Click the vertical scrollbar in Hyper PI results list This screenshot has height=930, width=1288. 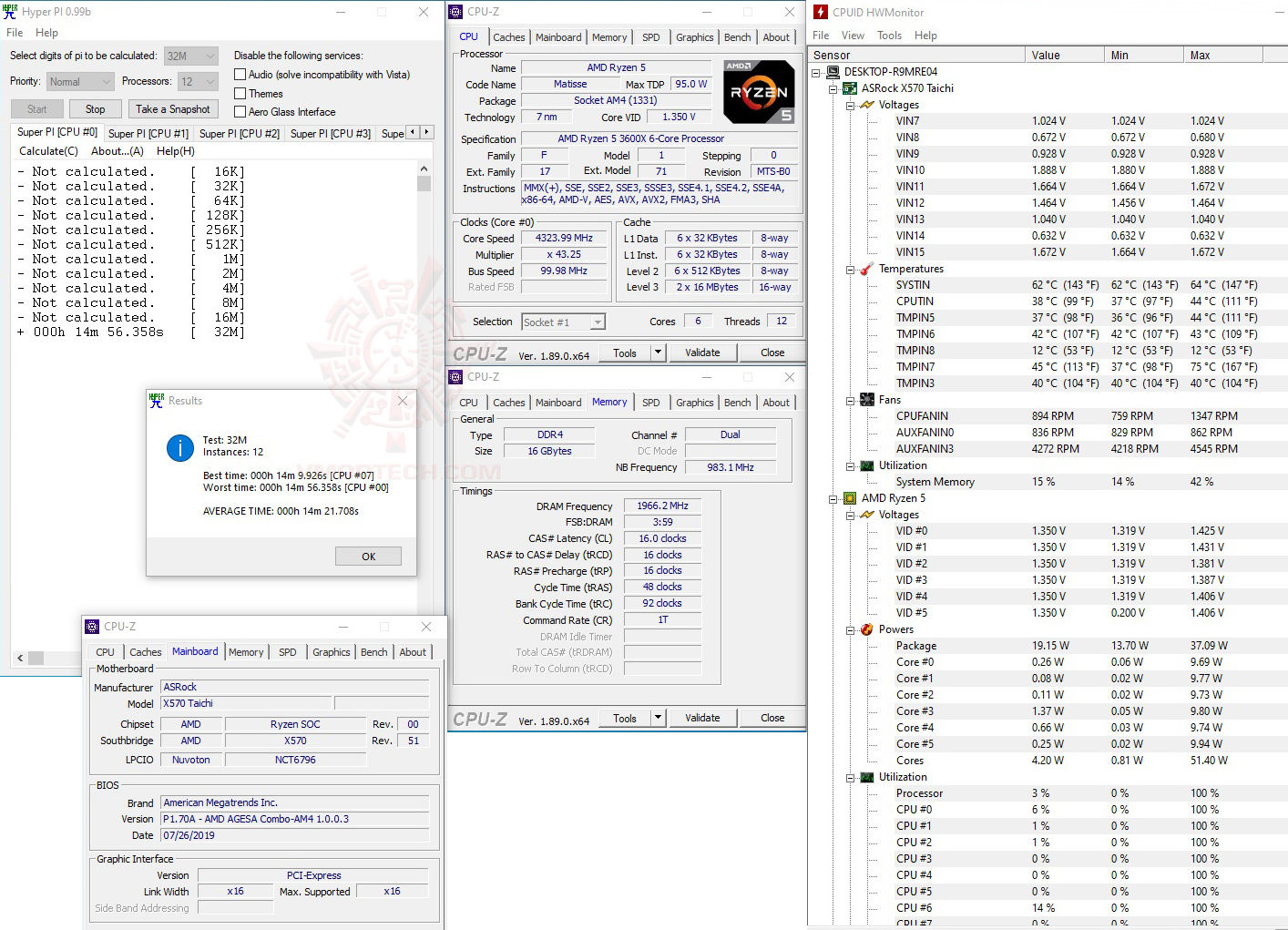point(424,182)
